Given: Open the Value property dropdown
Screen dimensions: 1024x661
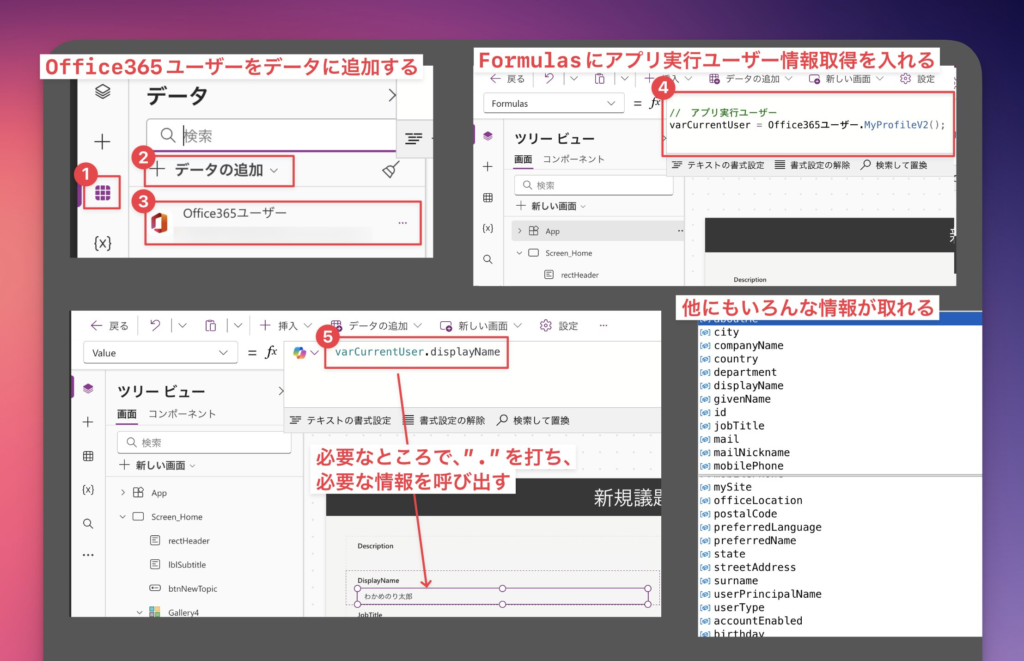Looking at the screenshot, I should tap(161, 353).
